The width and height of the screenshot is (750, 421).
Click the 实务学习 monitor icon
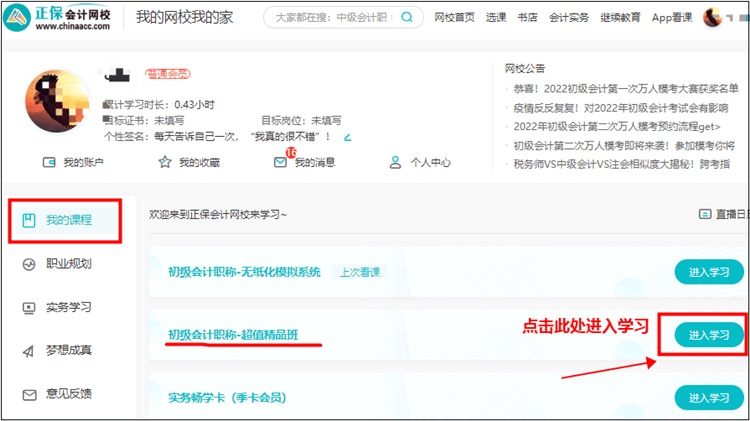(x=29, y=308)
